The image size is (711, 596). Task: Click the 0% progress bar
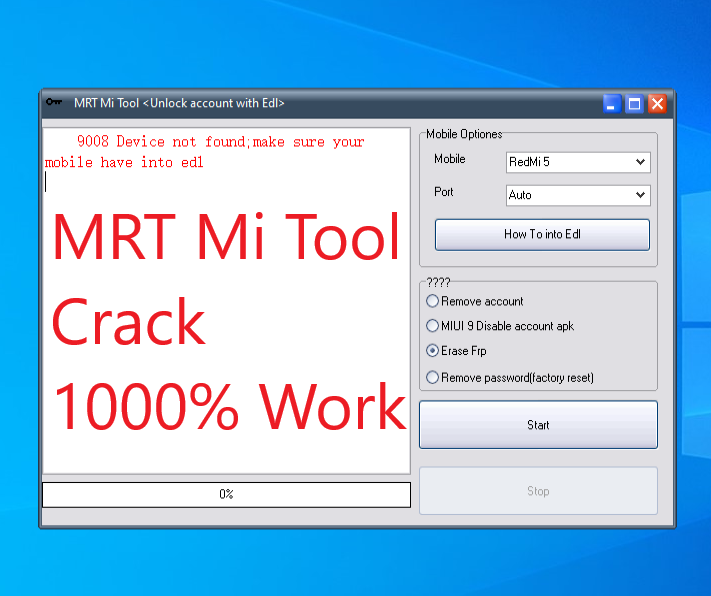coord(226,494)
